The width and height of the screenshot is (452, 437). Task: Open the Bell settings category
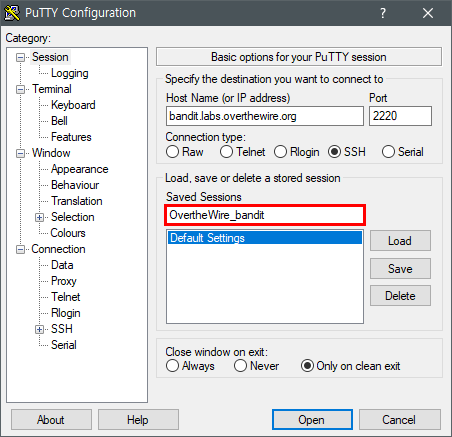pyautogui.click(x=59, y=121)
